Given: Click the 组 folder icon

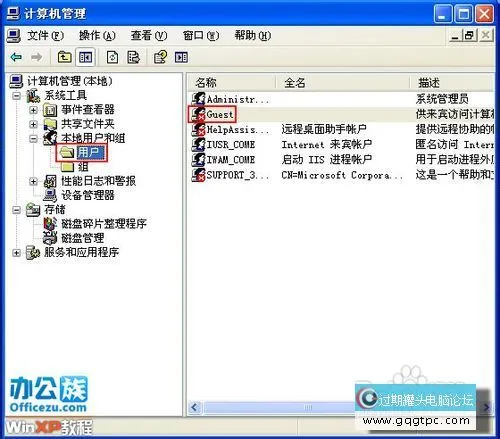Looking at the screenshot, I should [x=67, y=166].
